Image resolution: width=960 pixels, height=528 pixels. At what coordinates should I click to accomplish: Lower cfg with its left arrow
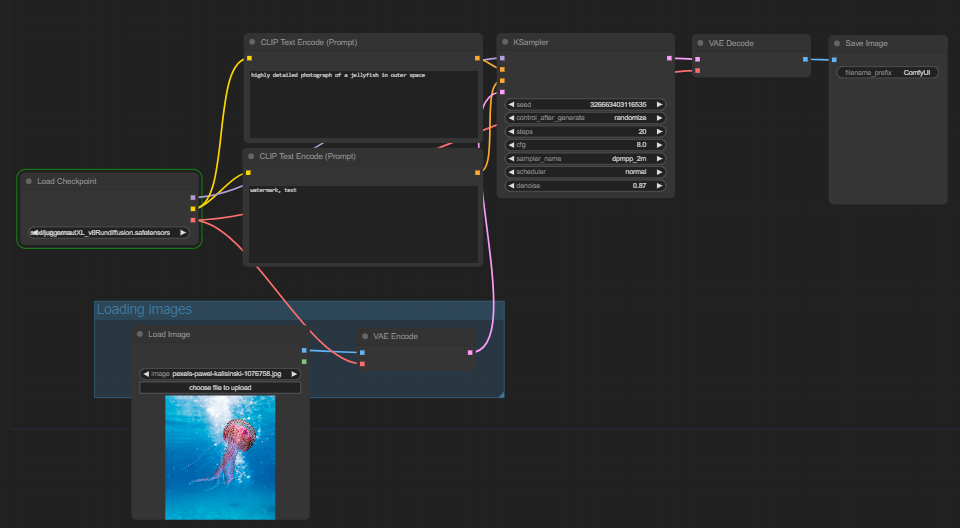511,145
